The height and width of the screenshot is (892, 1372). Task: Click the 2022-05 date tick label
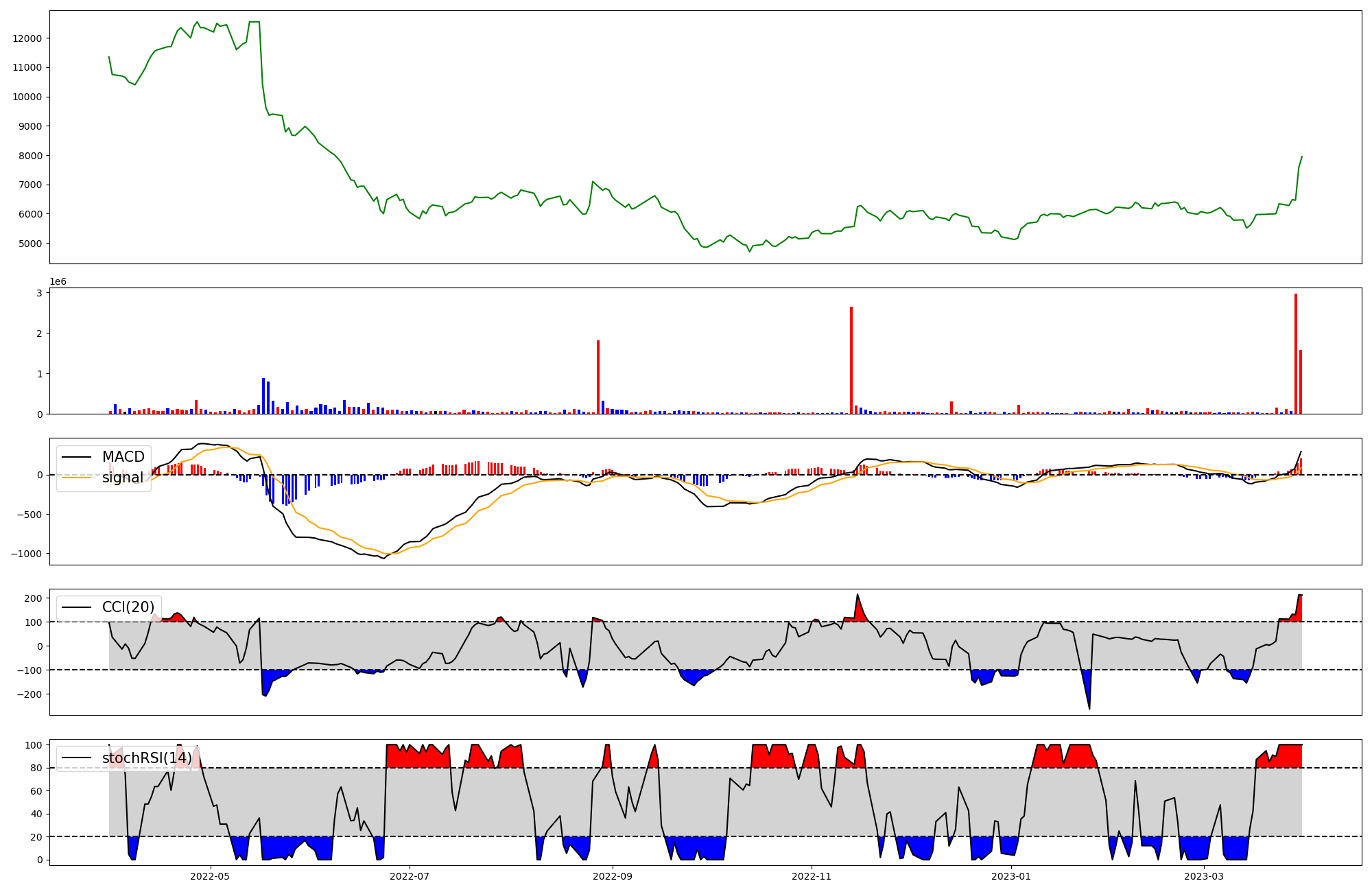coord(210,876)
